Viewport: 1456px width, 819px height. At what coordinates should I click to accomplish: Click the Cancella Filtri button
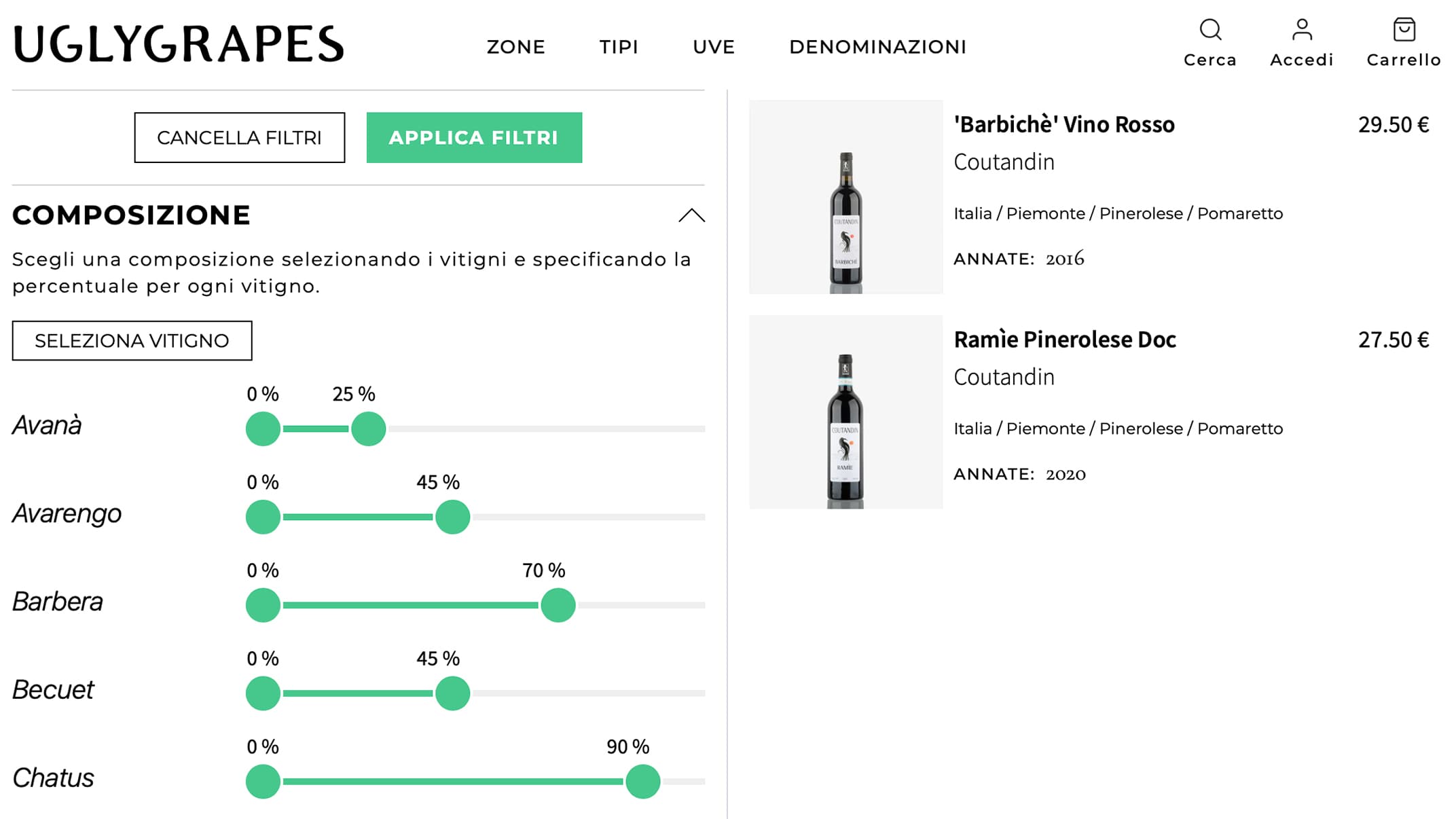(x=239, y=137)
